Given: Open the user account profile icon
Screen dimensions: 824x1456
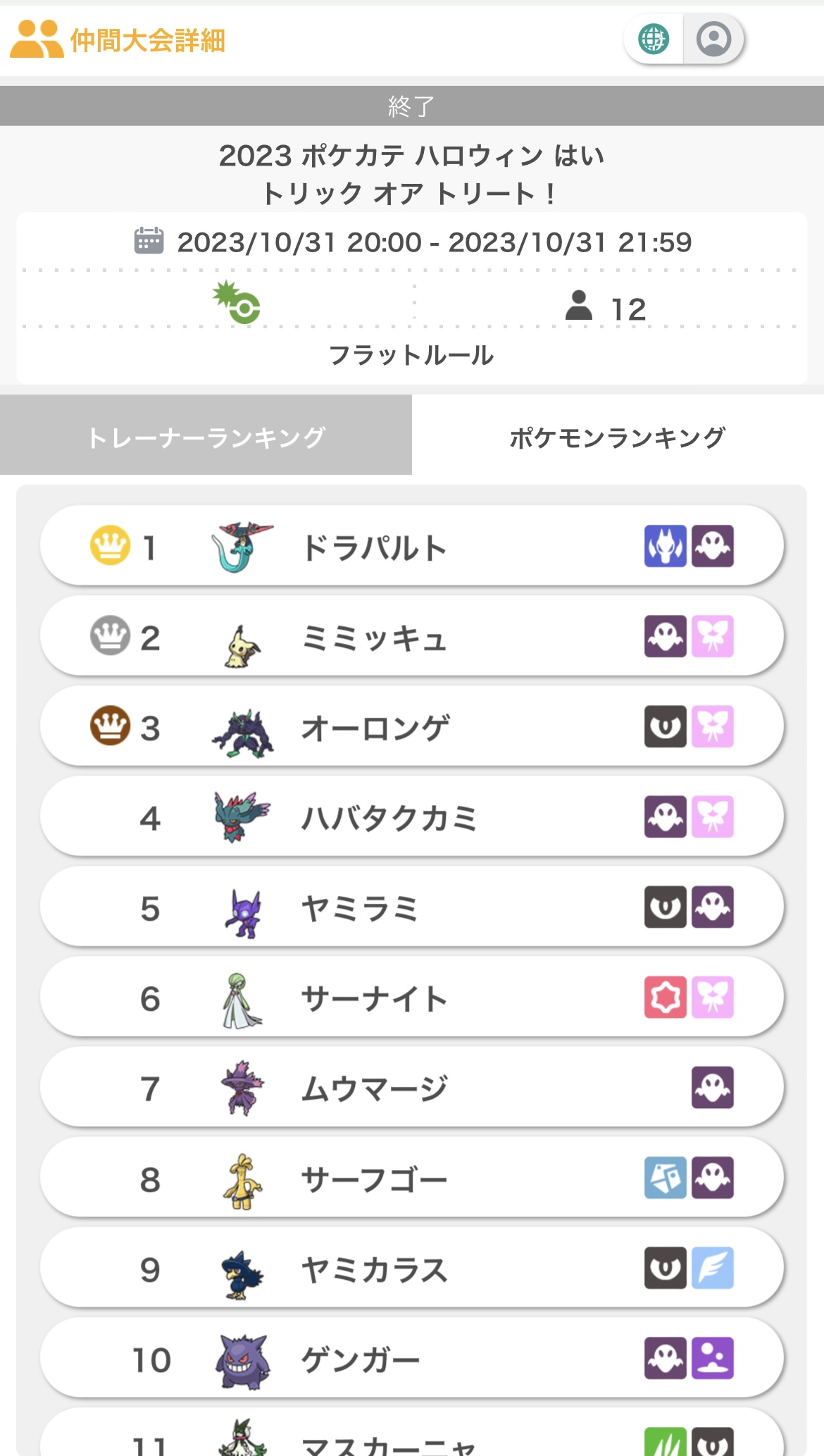Looking at the screenshot, I should tap(713, 39).
